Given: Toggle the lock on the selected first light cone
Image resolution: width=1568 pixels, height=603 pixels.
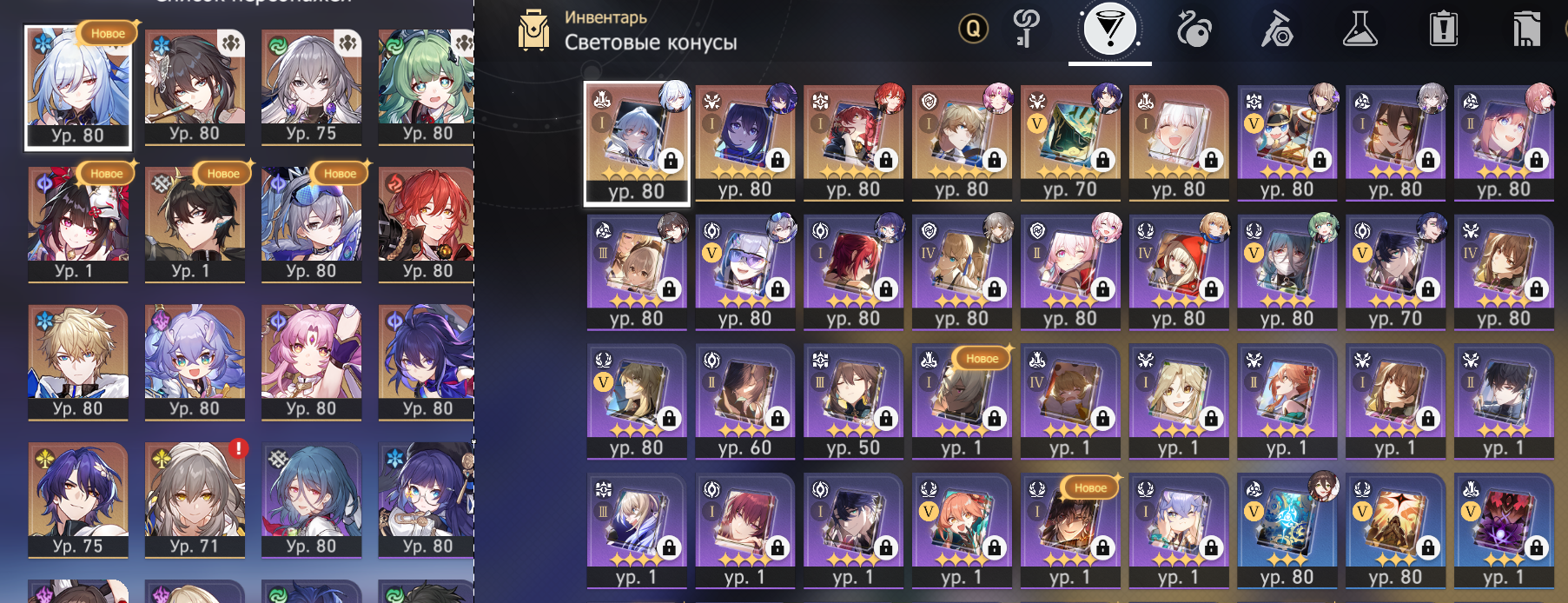Looking at the screenshot, I should tap(670, 161).
